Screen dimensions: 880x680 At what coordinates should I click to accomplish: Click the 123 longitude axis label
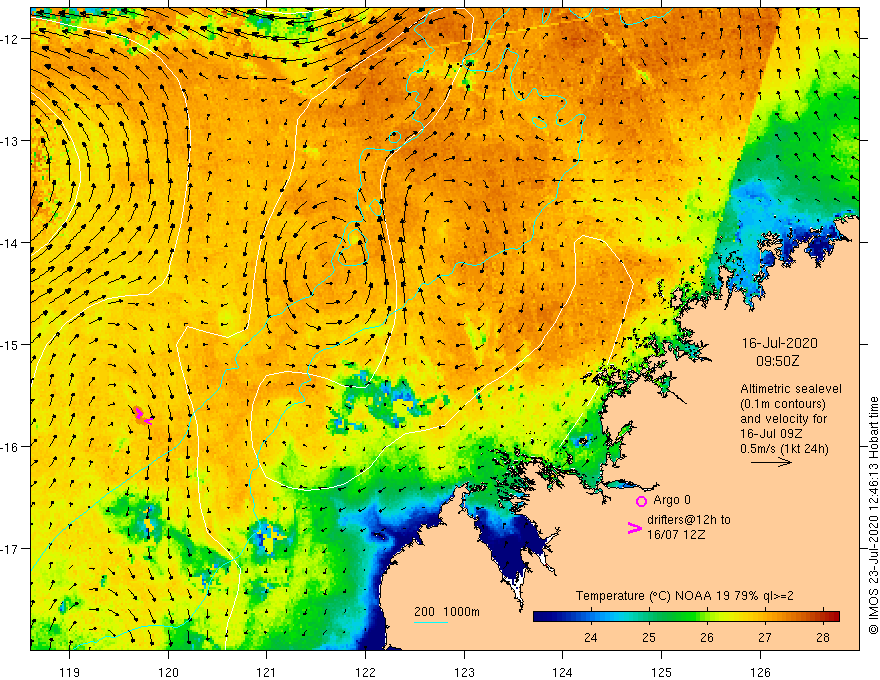tap(464, 673)
